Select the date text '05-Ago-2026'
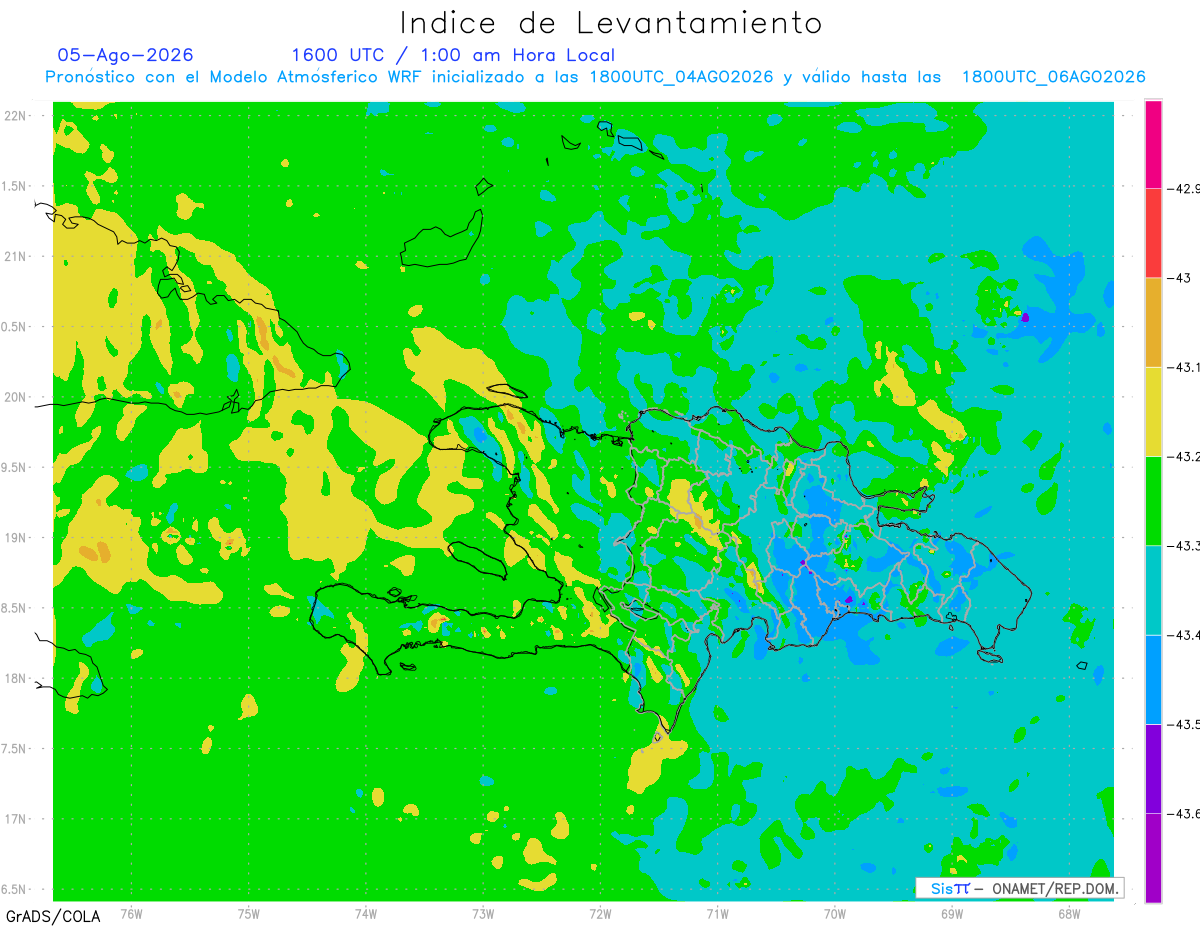Viewport: 1200px width, 927px height. [125, 55]
